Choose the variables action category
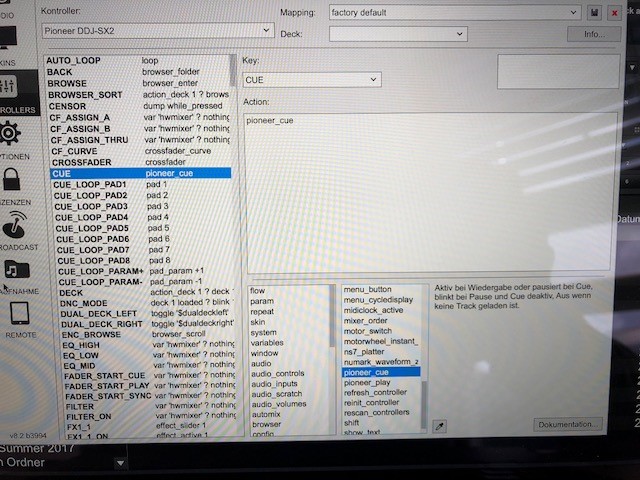The height and width of the screenshot is (480, 640). pos(267,343)
